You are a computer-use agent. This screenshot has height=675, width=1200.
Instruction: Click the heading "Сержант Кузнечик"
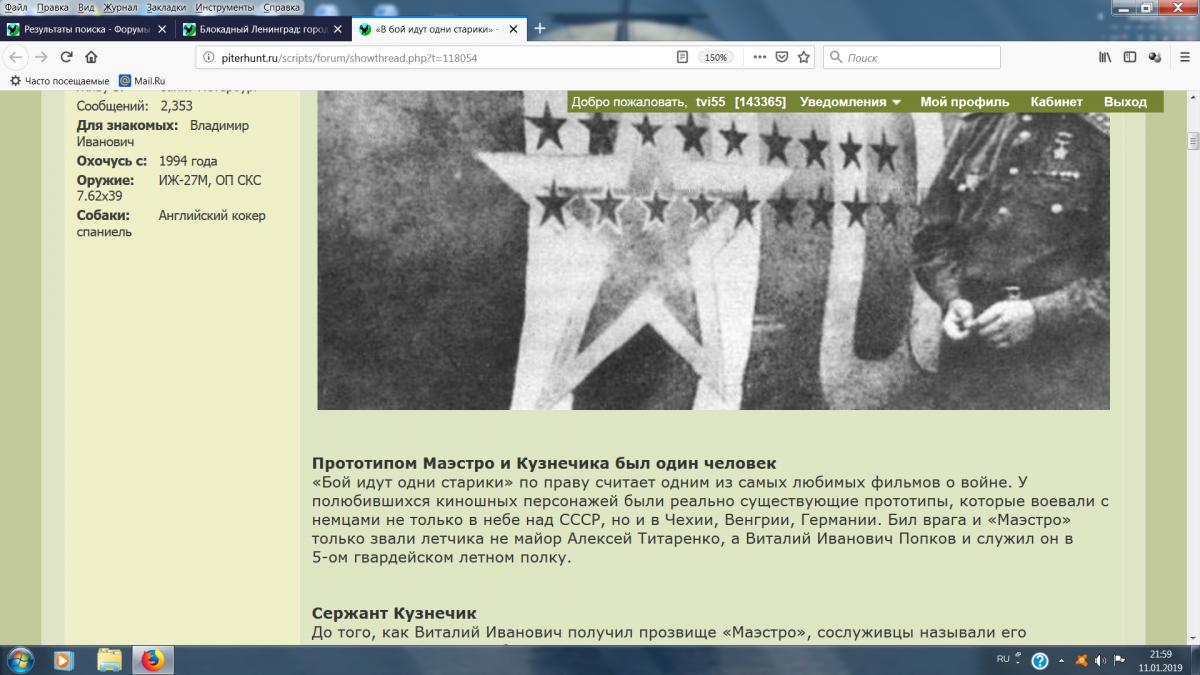(x=394, y=613)
